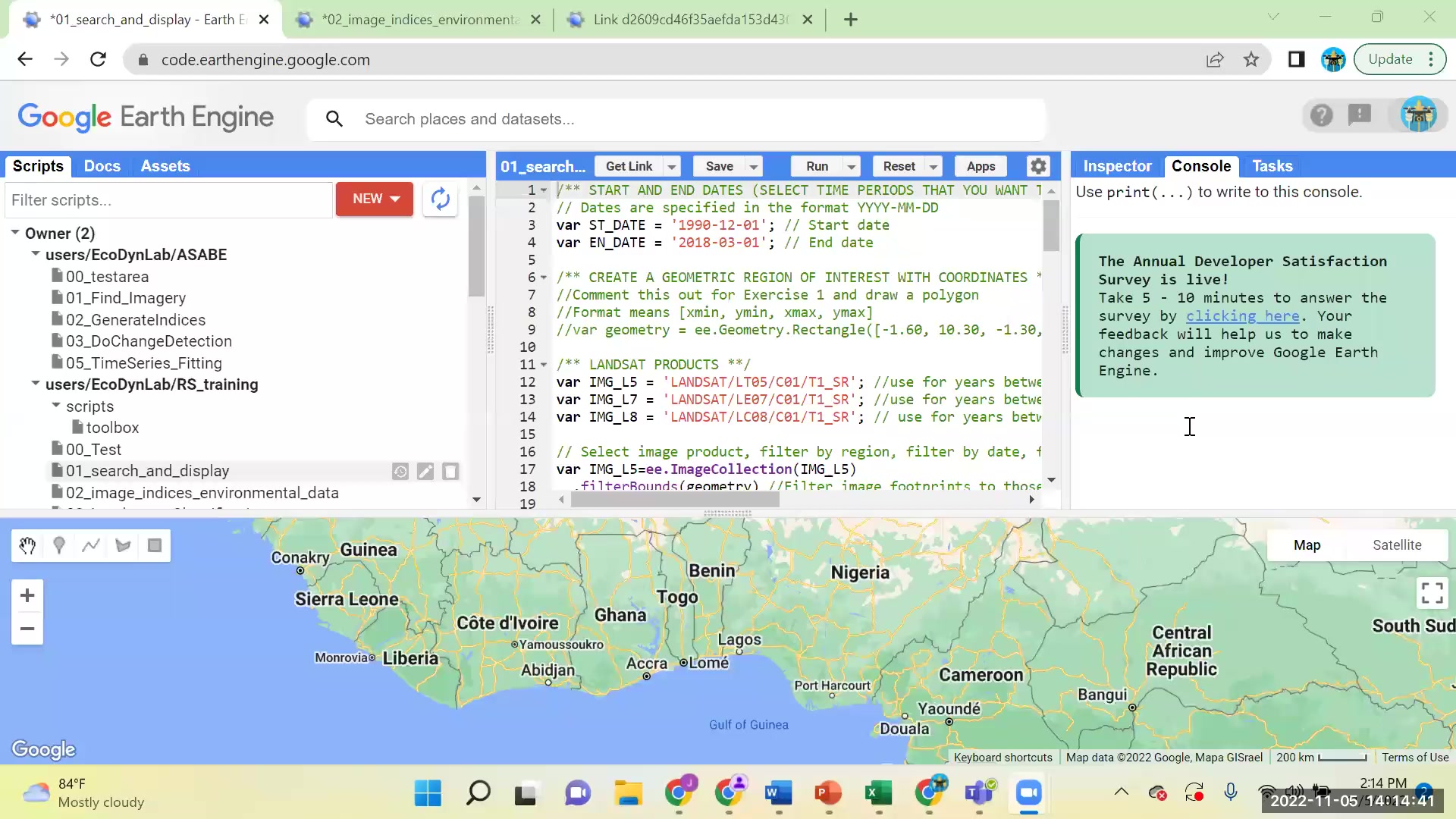Run the script with Run button
Viewport: 1456px width, 819px height.
(817, 166)
